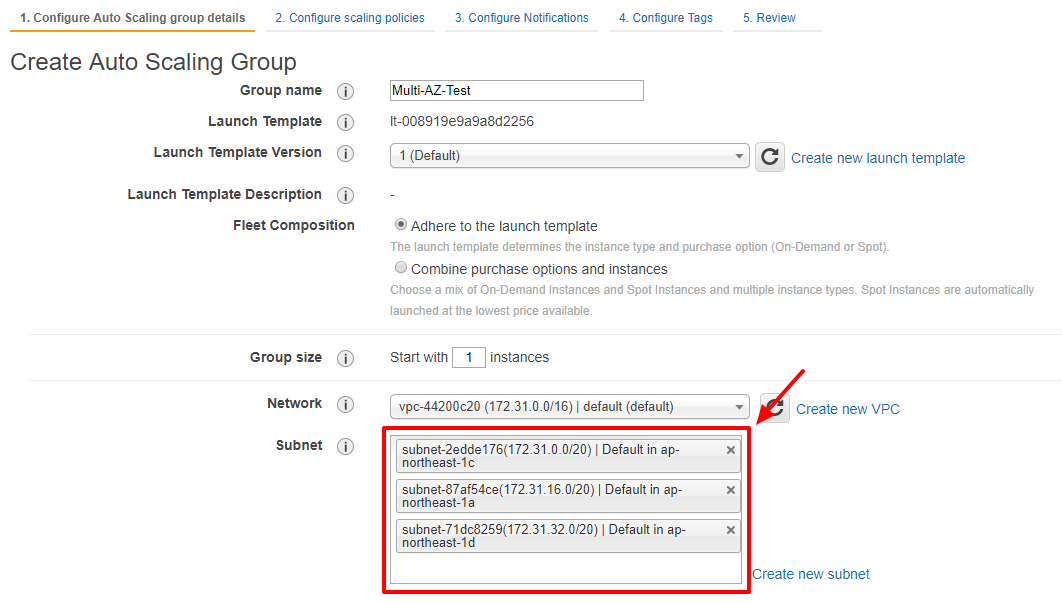Select Adhere to the launch template
This screenshot has height=604, width=1062.
coord(400,225)
